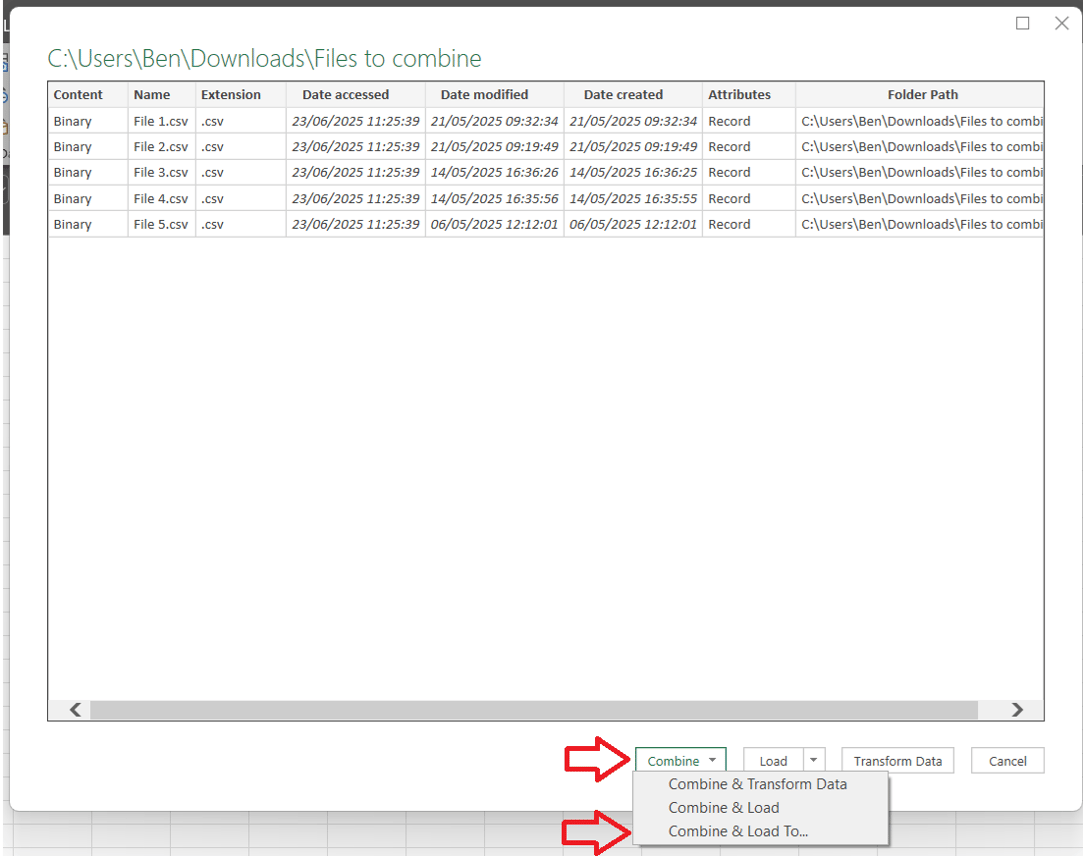Click the left scroll arrow of the table scrollbar
This screenshot has height=856, width=1083.
[x=74, y=710]
